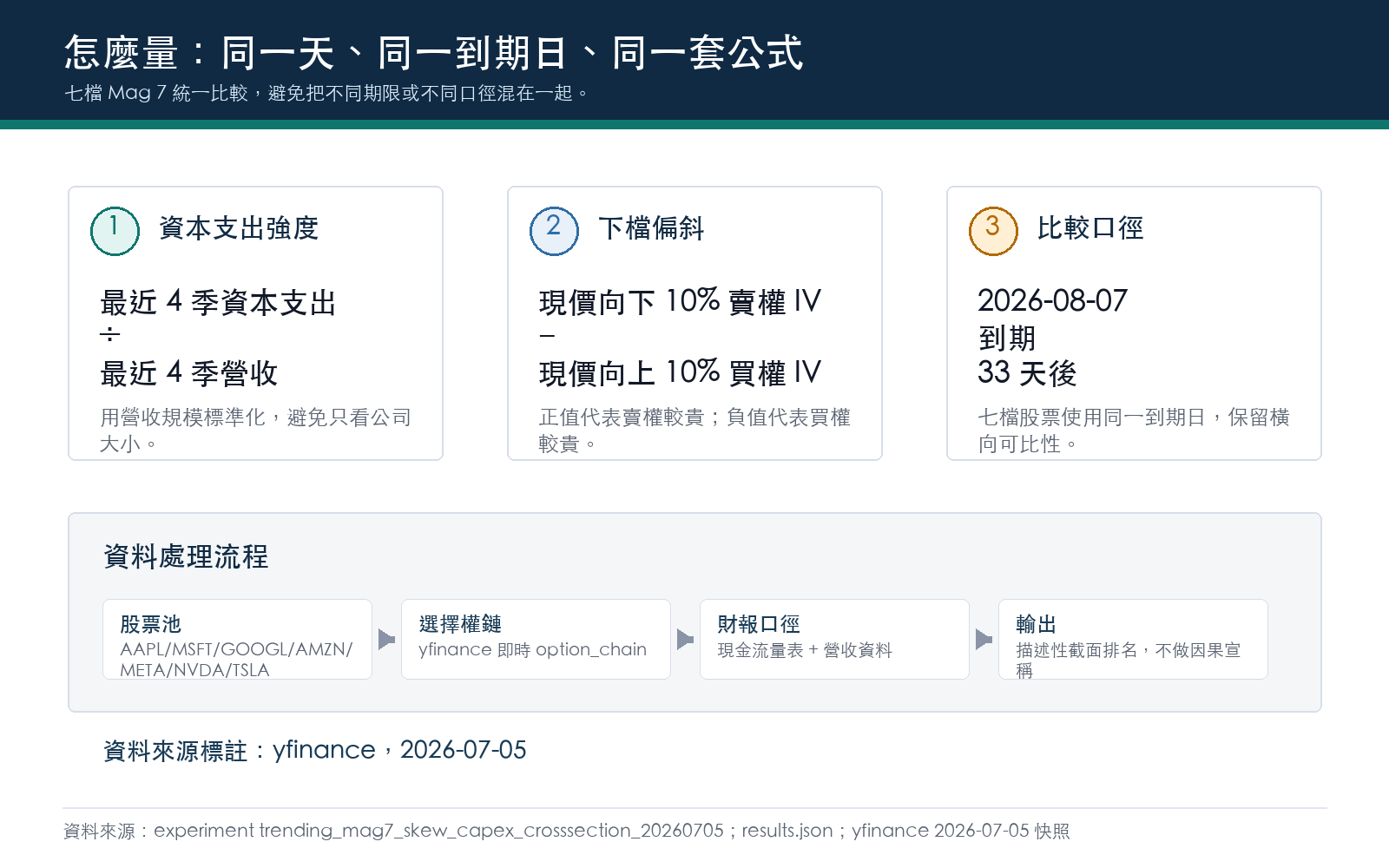Click the note 用營收規模標準化

click(x=256, y=431)
